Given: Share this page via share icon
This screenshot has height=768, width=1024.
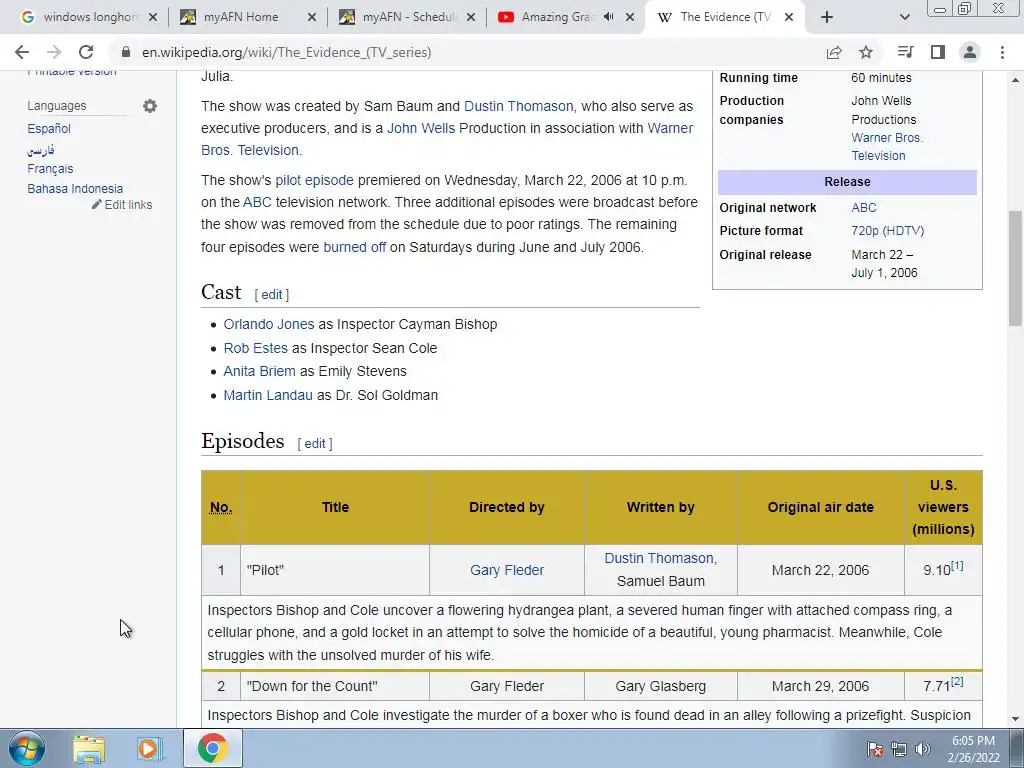Looking at the screenshot, I should coord(834,52).
